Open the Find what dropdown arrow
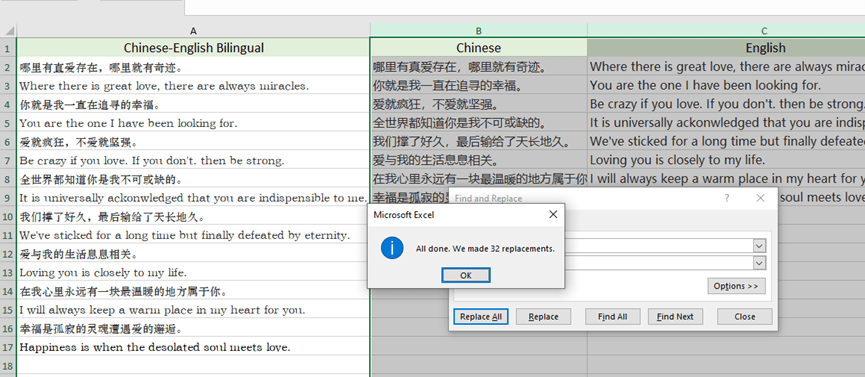This screenshot has width=865, height=377. click(x=759, y=246)
